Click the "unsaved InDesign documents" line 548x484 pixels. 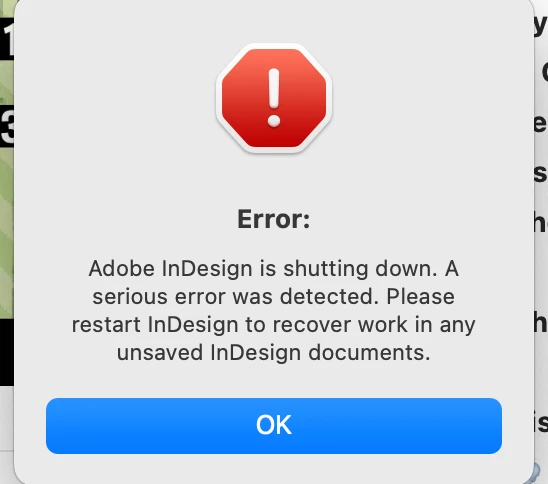[x=274, y=352]
